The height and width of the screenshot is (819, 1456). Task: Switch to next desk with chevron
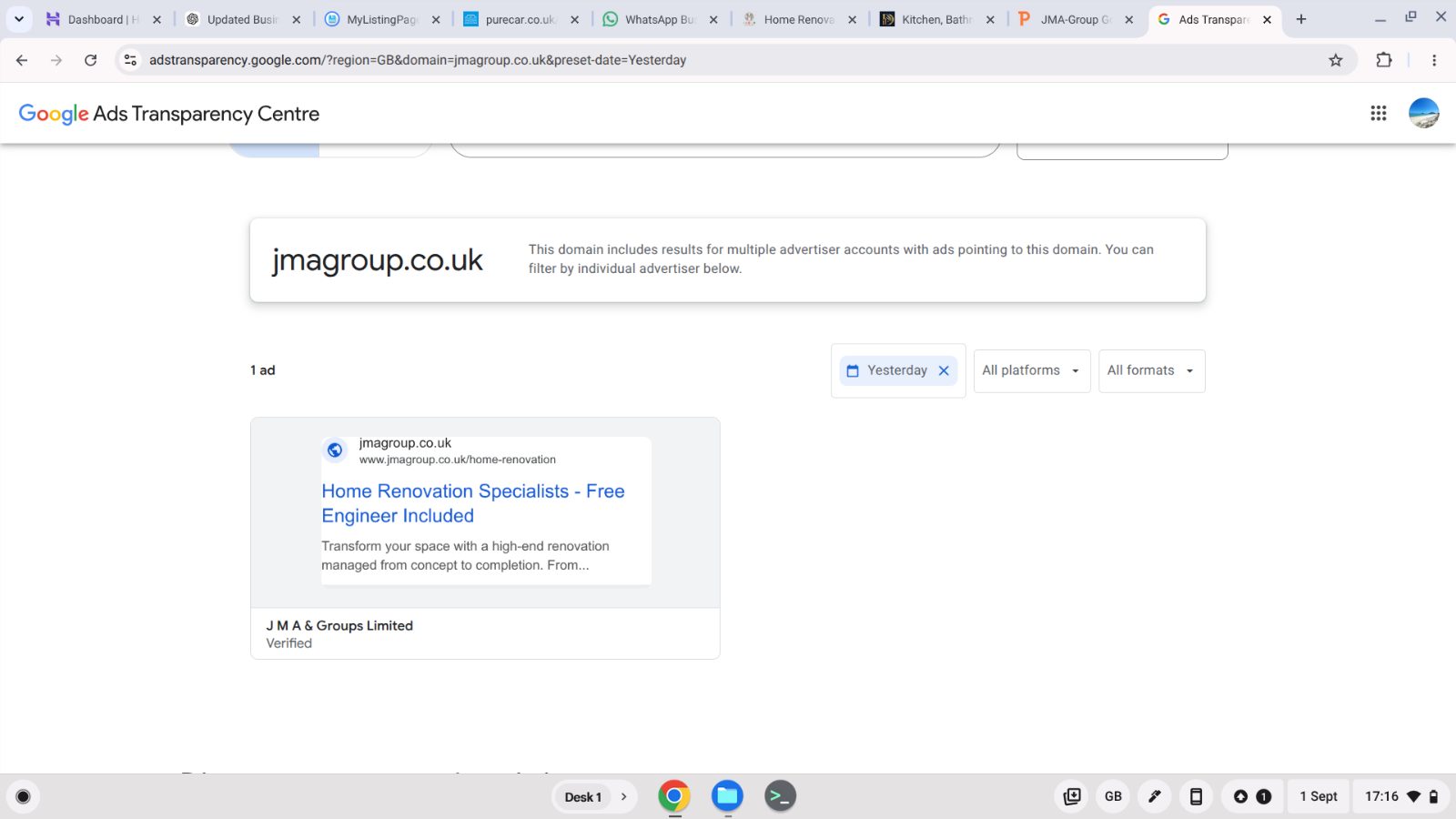click(x=624, y=797)
